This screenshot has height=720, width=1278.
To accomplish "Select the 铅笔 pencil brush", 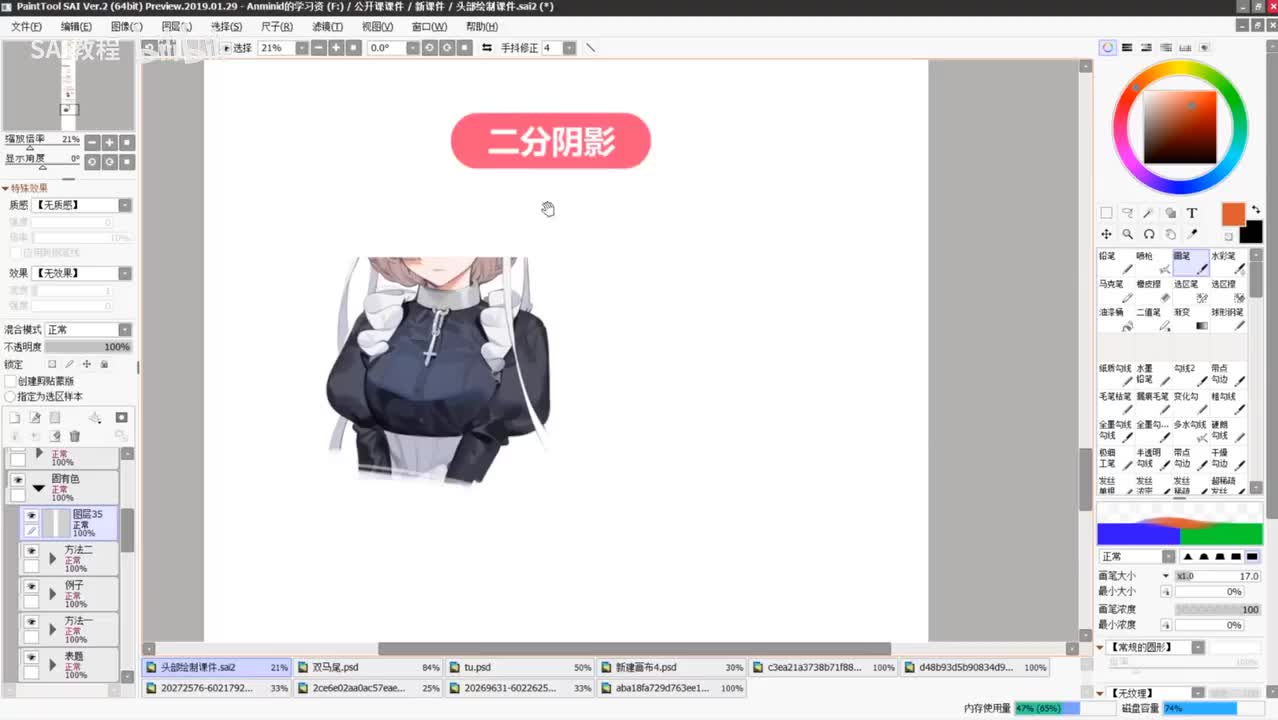I will coord(1116,263).
